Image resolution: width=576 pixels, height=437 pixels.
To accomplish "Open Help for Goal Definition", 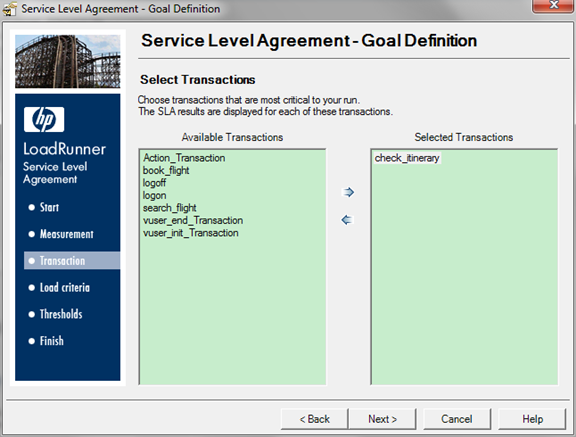I will pos(532,419).
